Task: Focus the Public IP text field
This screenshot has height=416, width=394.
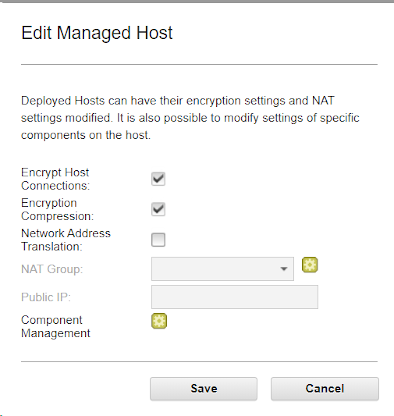Action: (234, 297)
